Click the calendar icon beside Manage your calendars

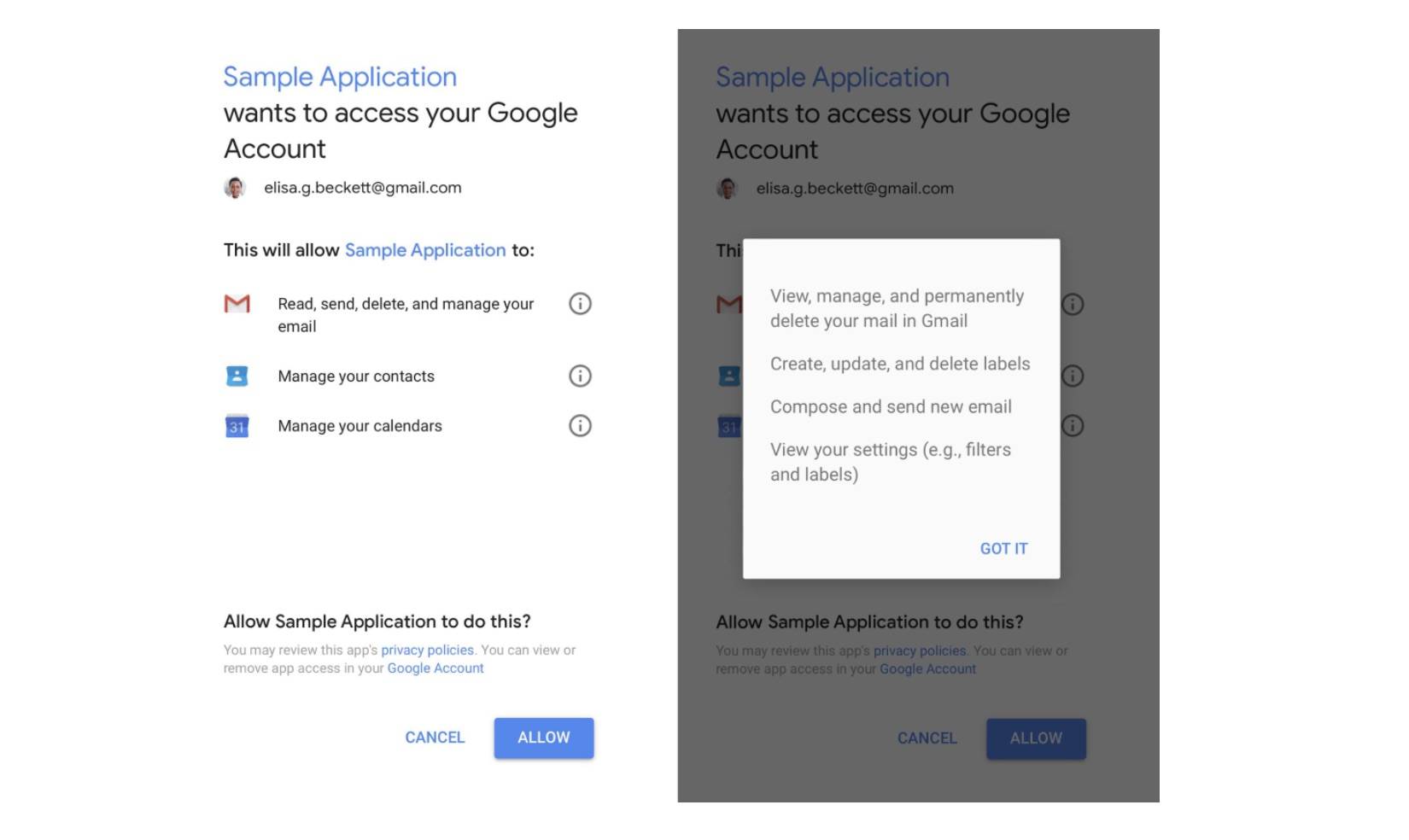237,426
